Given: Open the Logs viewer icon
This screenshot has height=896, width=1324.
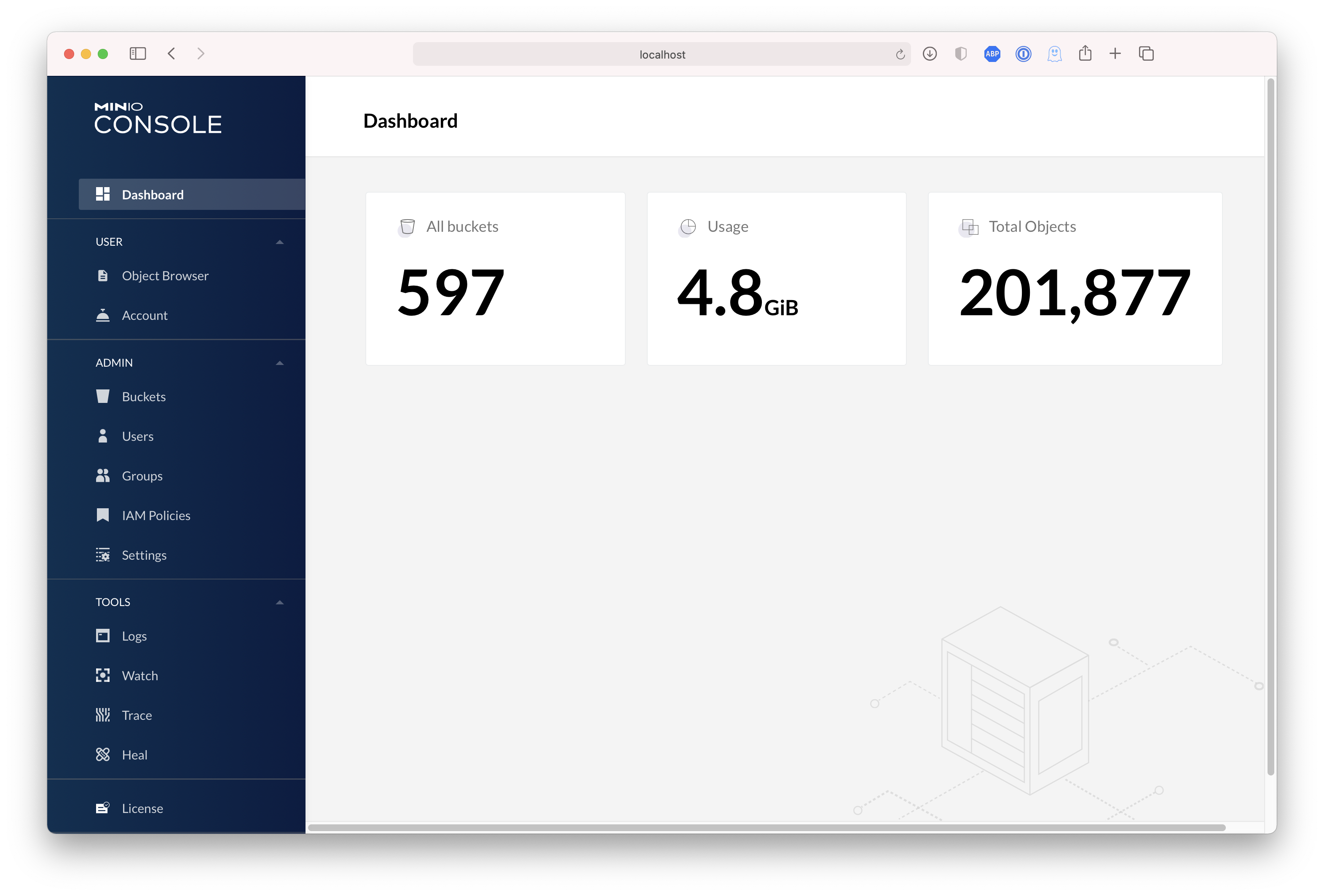Looking at the screenshot, I should [x=103, y=636].
